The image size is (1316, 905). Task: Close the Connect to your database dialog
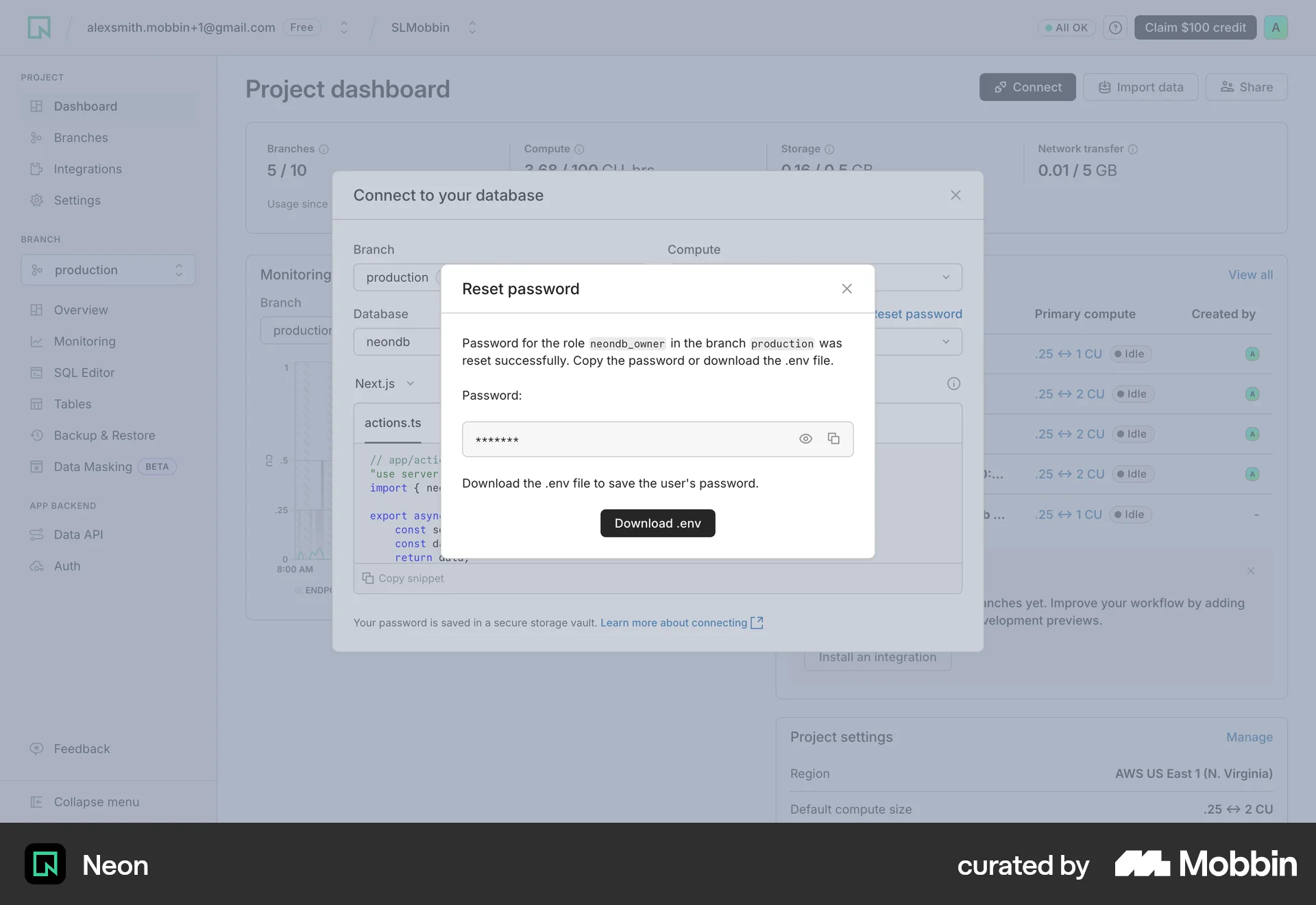click(x=955, y=195)
